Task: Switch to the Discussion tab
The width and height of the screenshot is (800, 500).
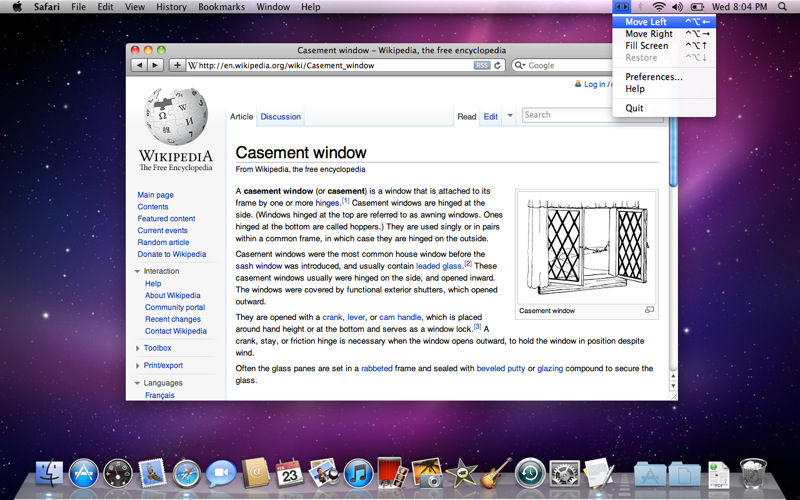Action: [x=281, y=116]
